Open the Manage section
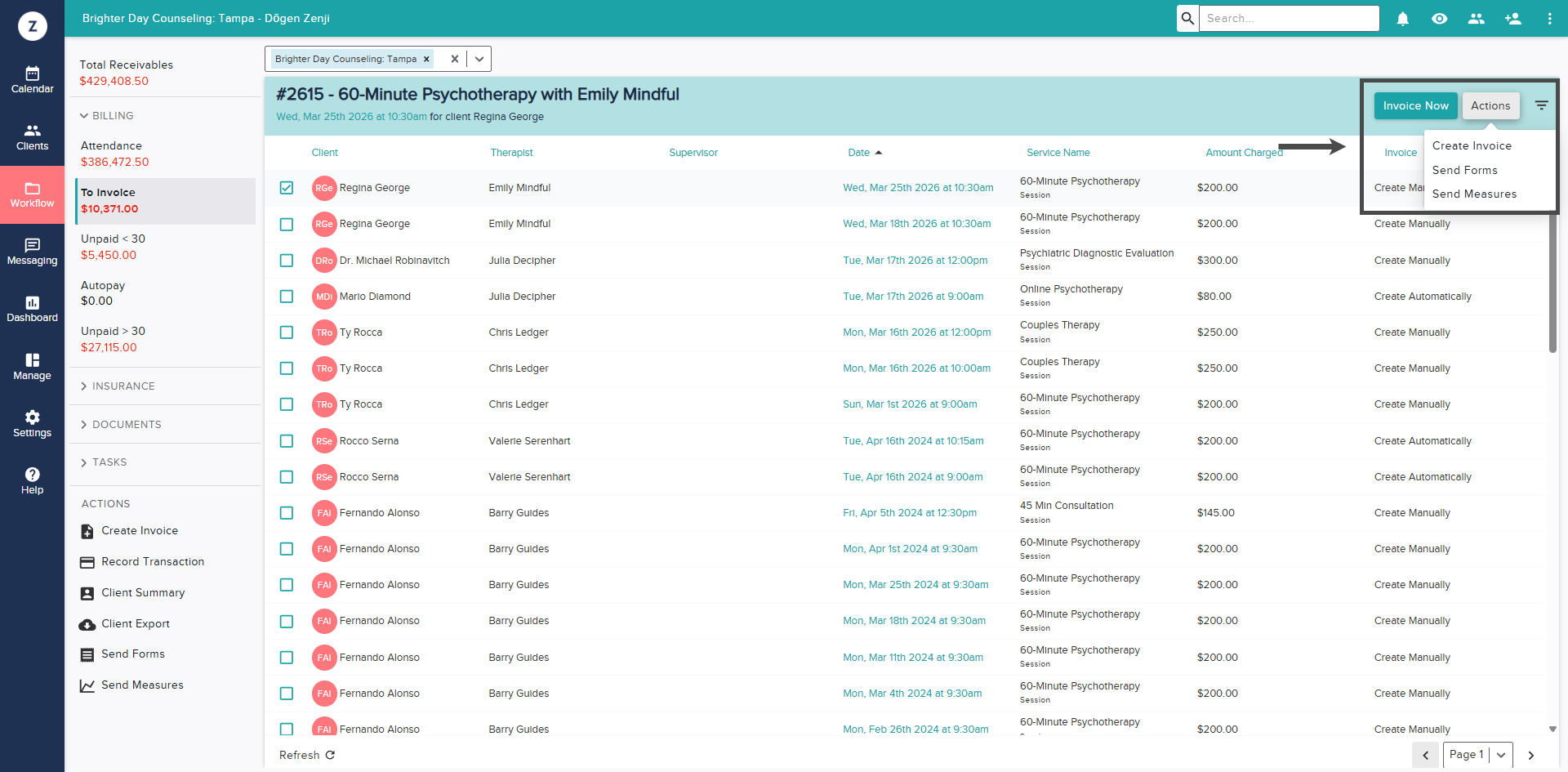The height and width of the screenshot is (772, 1568). pyautogui.click(x=32, y=367)
